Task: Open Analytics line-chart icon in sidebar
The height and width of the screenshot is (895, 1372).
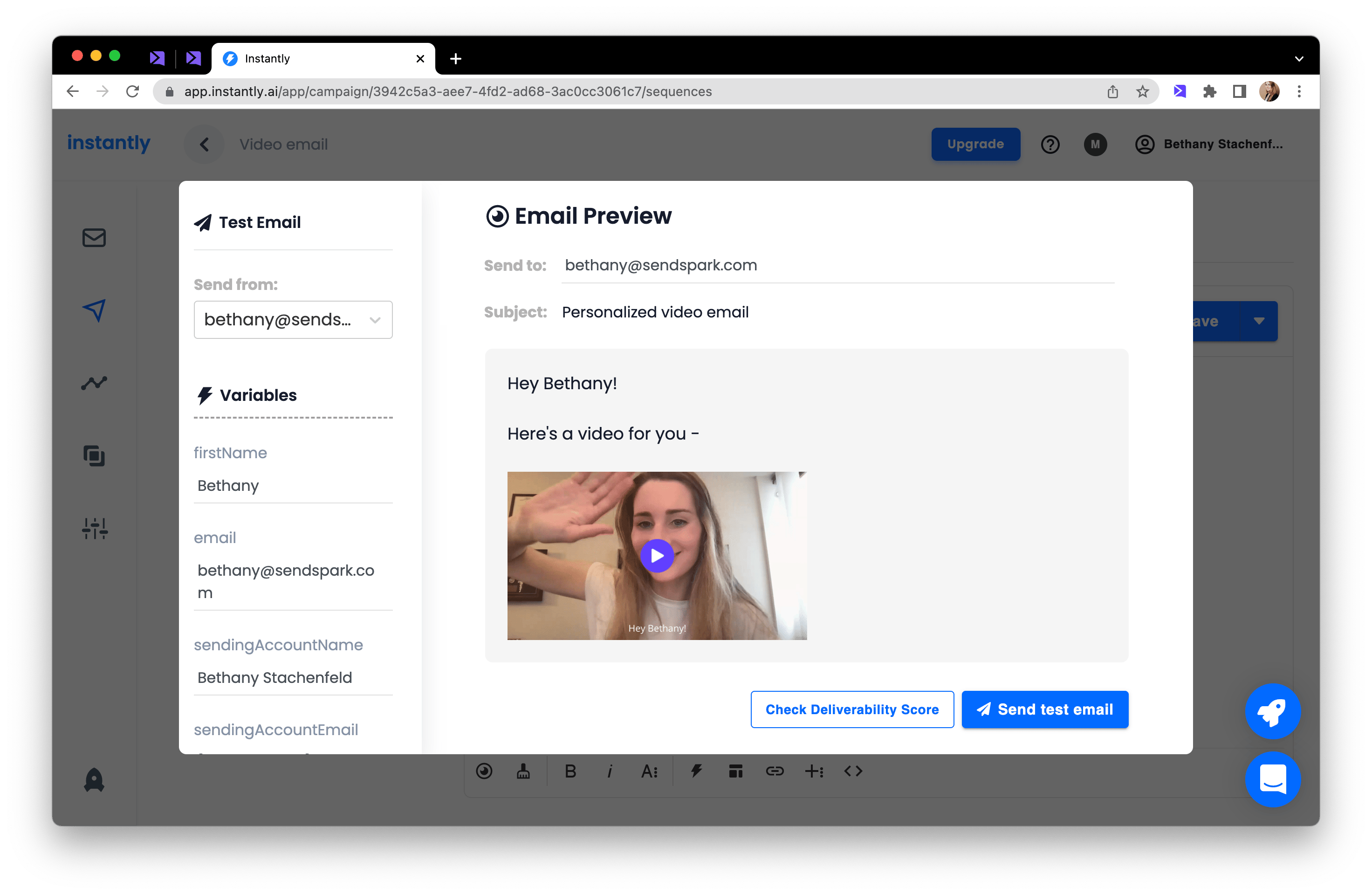Action: click(x=94, y=383)
